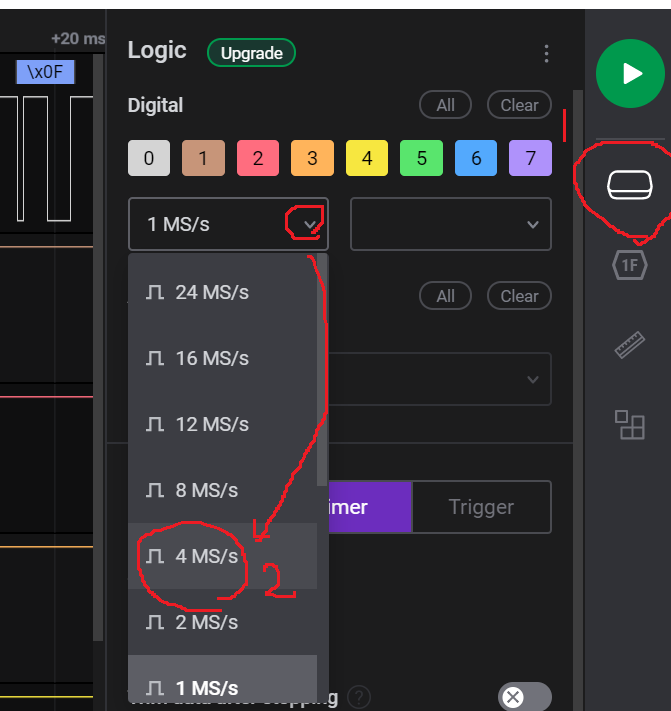Select 12 MS/s sample rate
The height and width of the screenshot is (711, 671).
222,424
